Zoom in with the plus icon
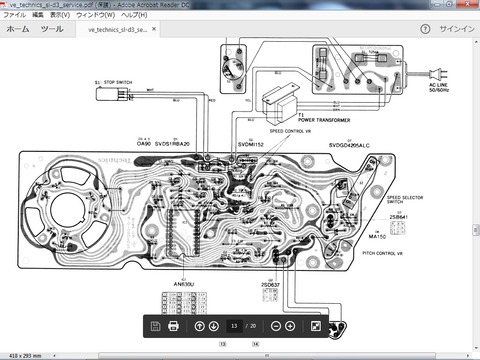The image size is (480, 360). [x=290, y=326]
